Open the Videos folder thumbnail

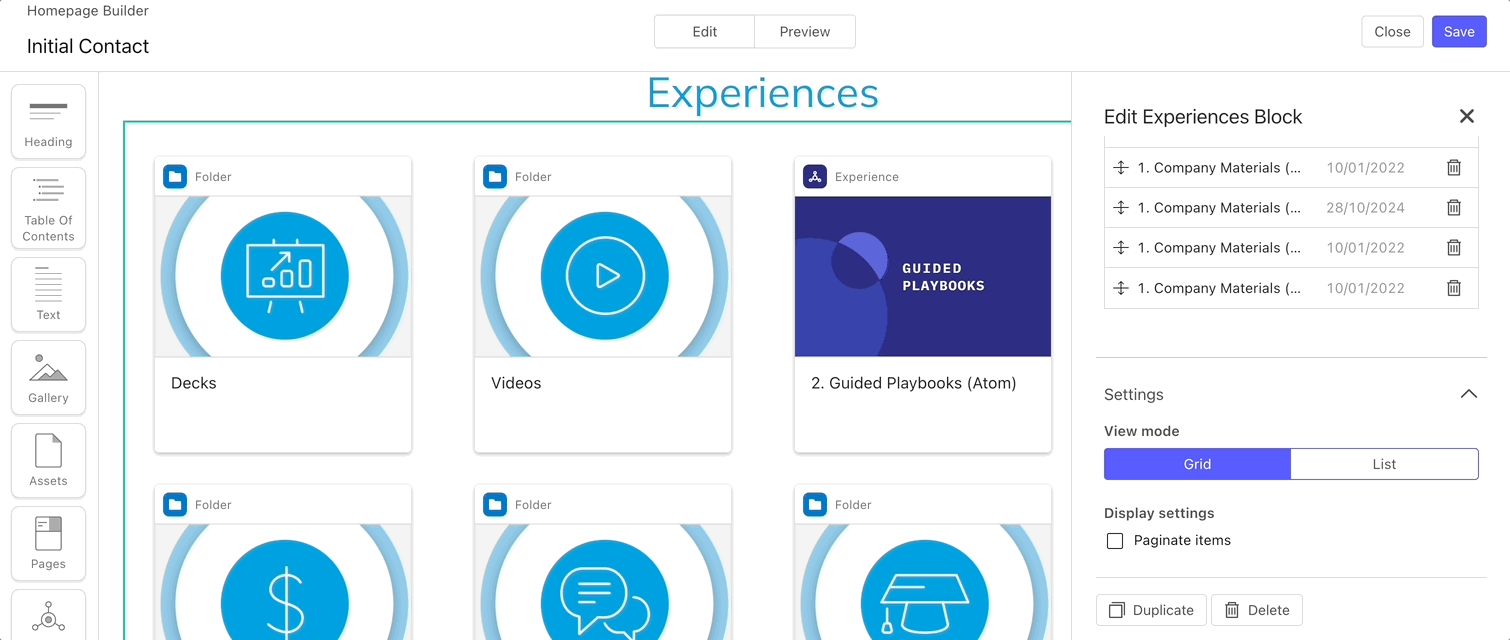point(603,277)
